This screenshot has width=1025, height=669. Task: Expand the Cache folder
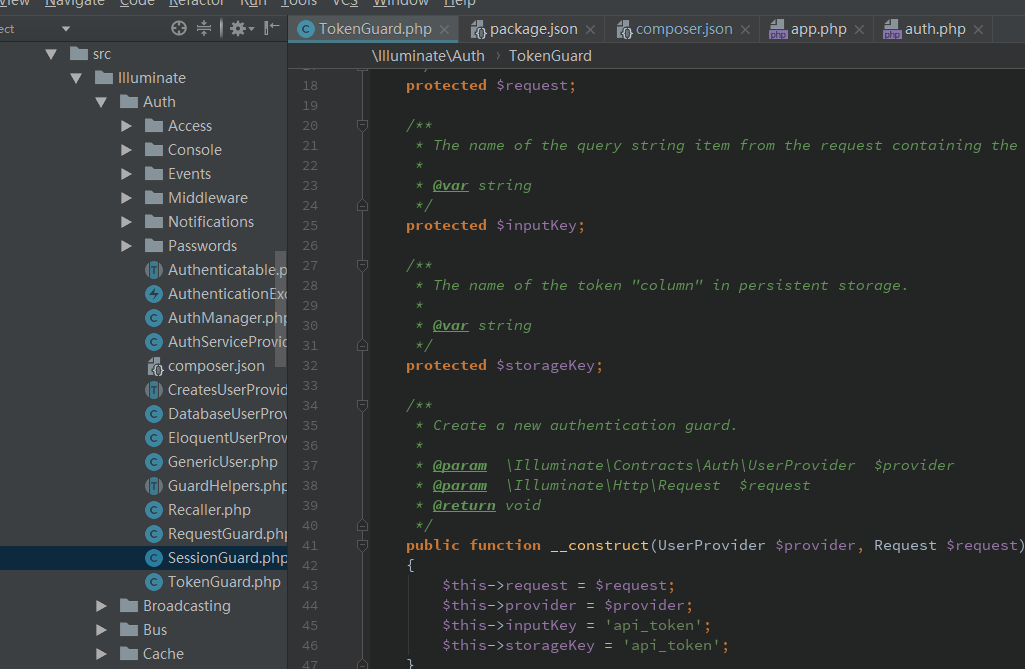(x=101, y=654)
